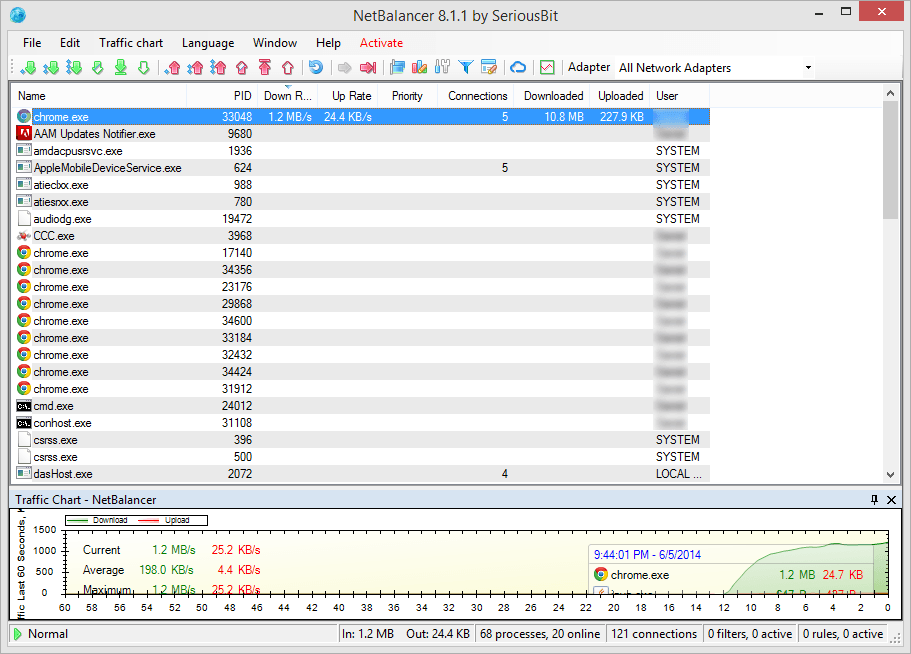The image size is (911, 654).
Task: Select the audiodg.exe process row
Action: coord(363,219)
